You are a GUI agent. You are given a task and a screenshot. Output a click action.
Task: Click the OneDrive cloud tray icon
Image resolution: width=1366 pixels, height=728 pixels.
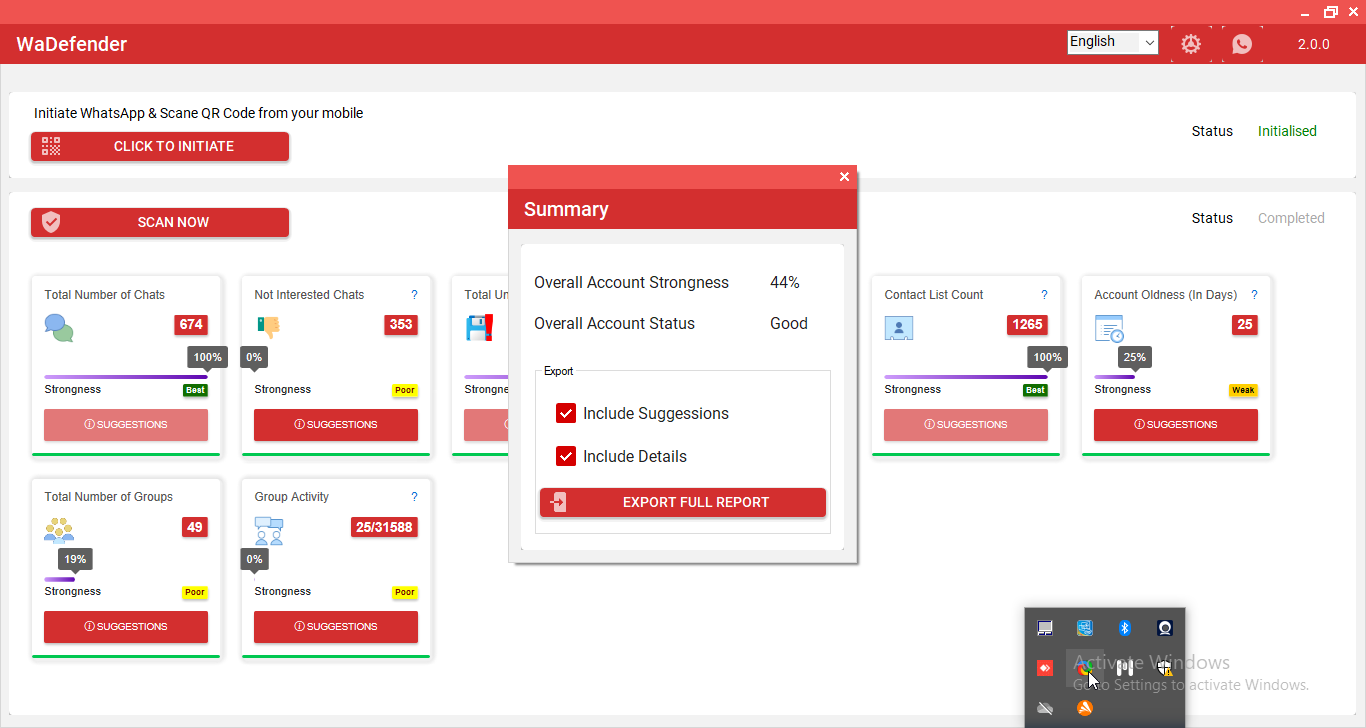pyautogui.click(x=1045, y=708)
